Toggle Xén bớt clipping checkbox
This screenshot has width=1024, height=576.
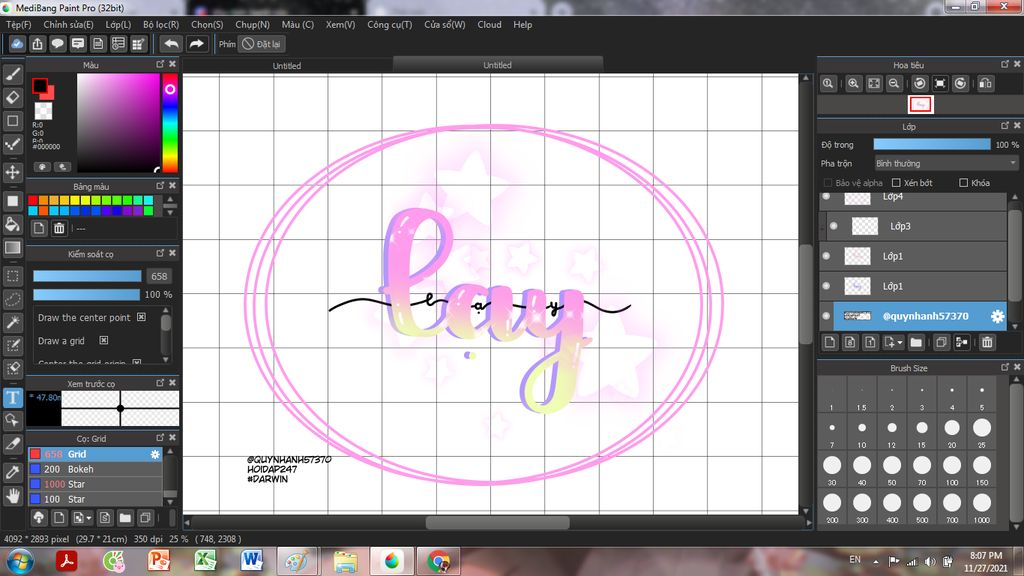click(x=896, y=183)
